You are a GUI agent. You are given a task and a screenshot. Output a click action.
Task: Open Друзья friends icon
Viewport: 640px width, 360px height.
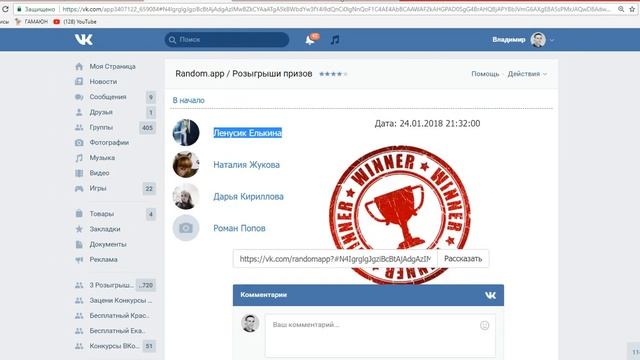pyautogui.click(x=79, y=112)
